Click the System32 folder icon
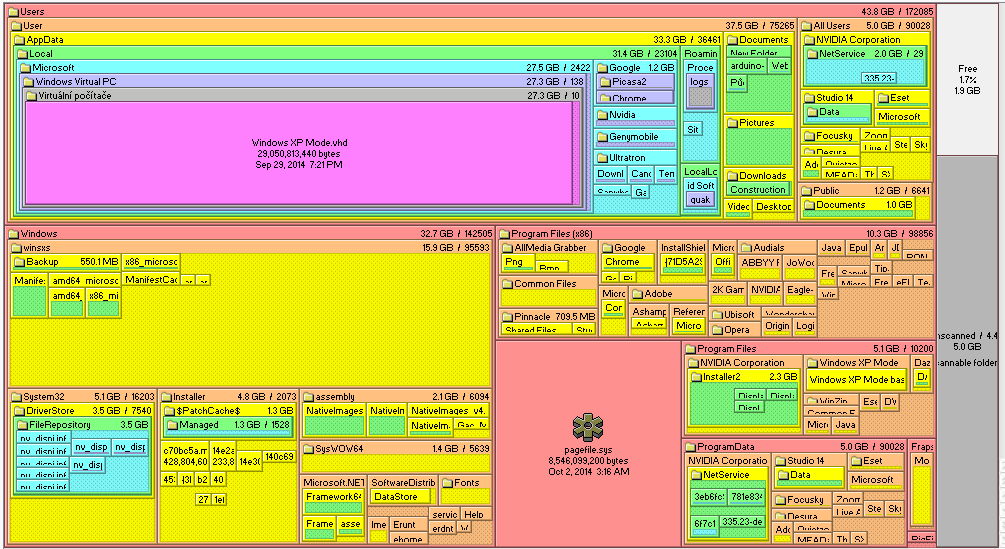This screenshot has width=1005, height=549. click(16, 397)
